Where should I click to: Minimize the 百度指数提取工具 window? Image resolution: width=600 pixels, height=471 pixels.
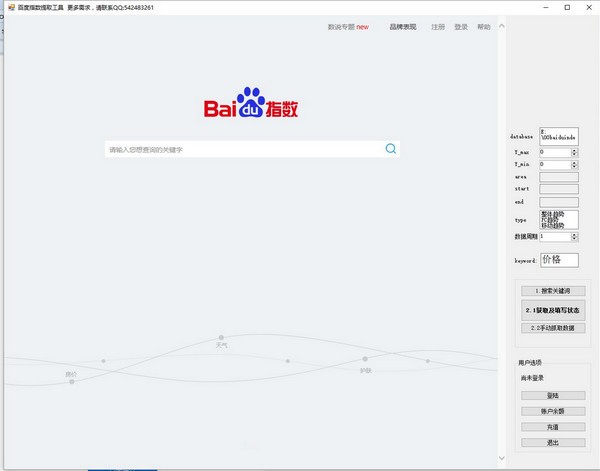point(546,7)
